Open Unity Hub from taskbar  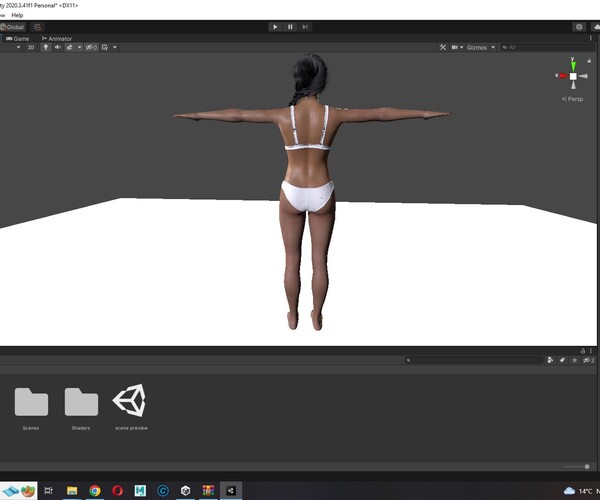click(185, 490)
